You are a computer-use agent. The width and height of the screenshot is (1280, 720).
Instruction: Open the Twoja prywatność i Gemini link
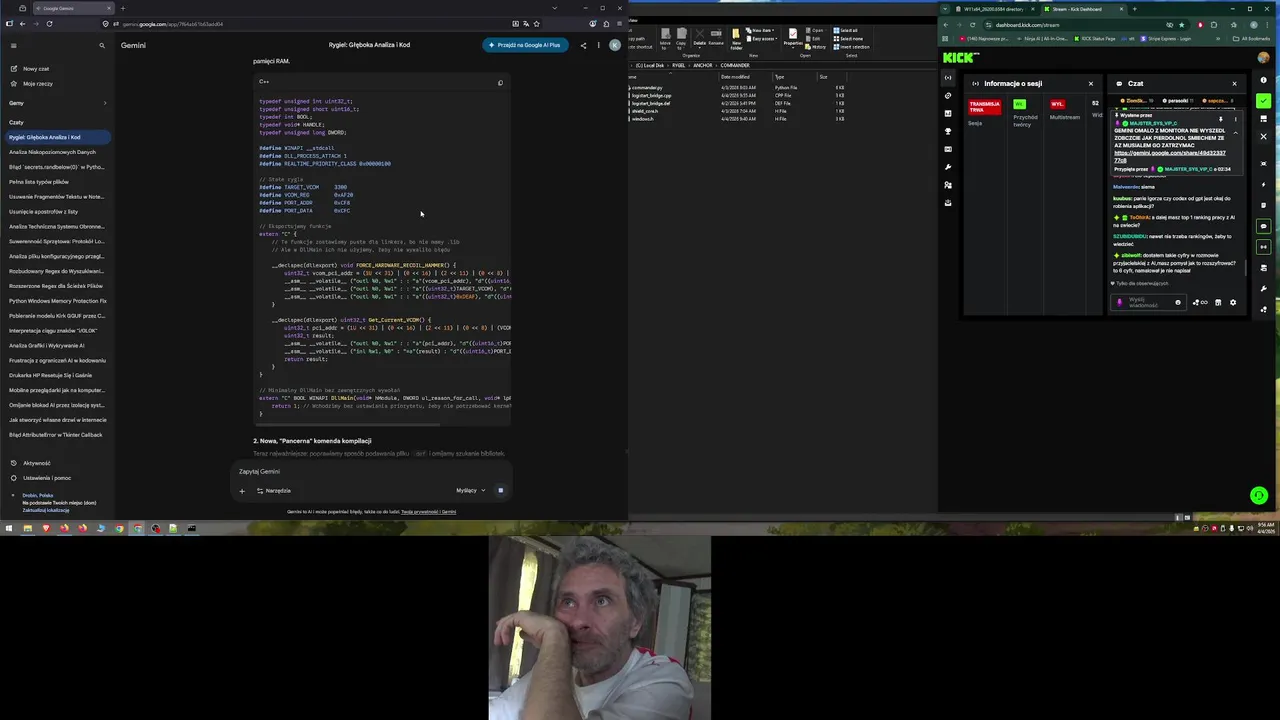click(428, 512)
